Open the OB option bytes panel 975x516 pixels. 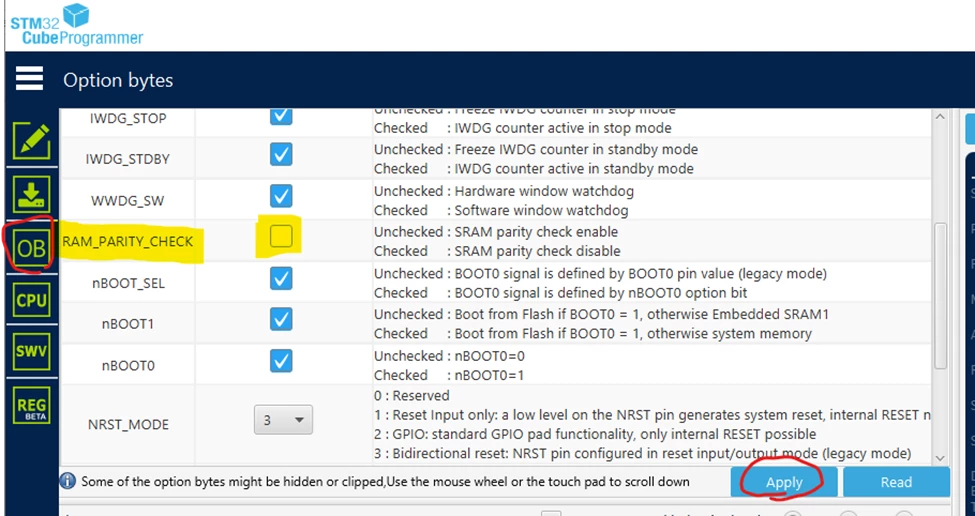point(31,249)
